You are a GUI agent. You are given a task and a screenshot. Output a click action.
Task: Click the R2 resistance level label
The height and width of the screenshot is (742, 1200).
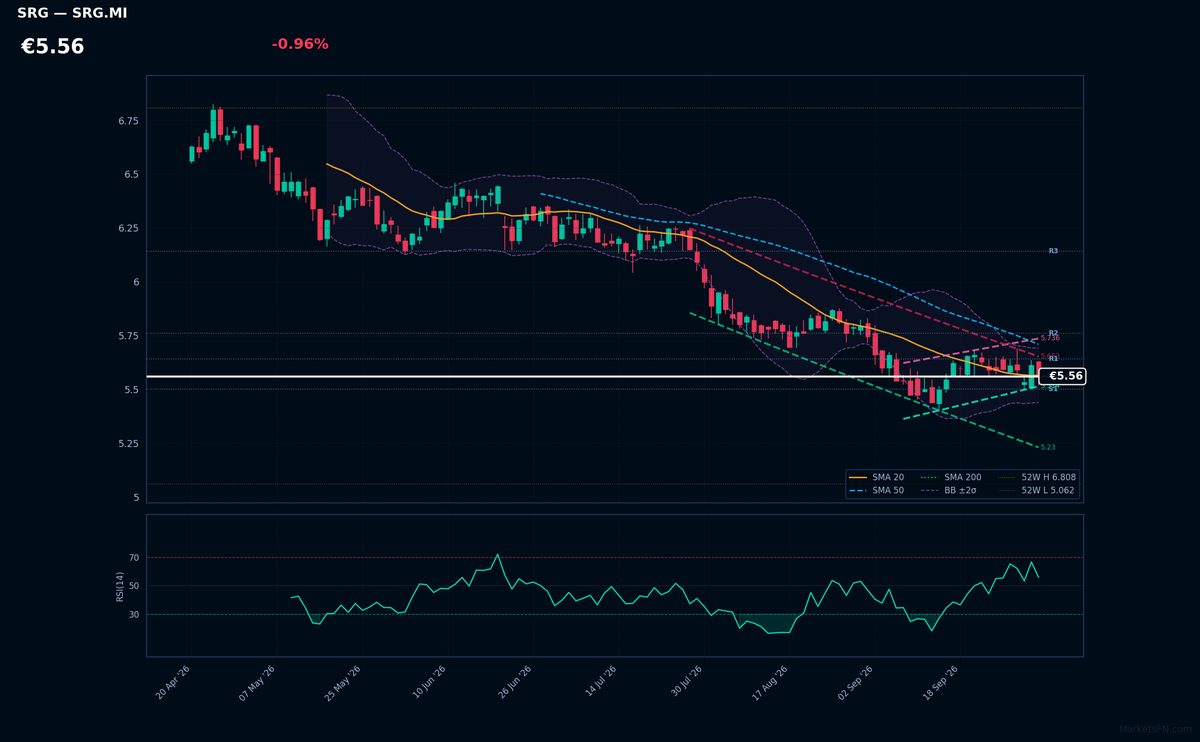point(1053,333)
